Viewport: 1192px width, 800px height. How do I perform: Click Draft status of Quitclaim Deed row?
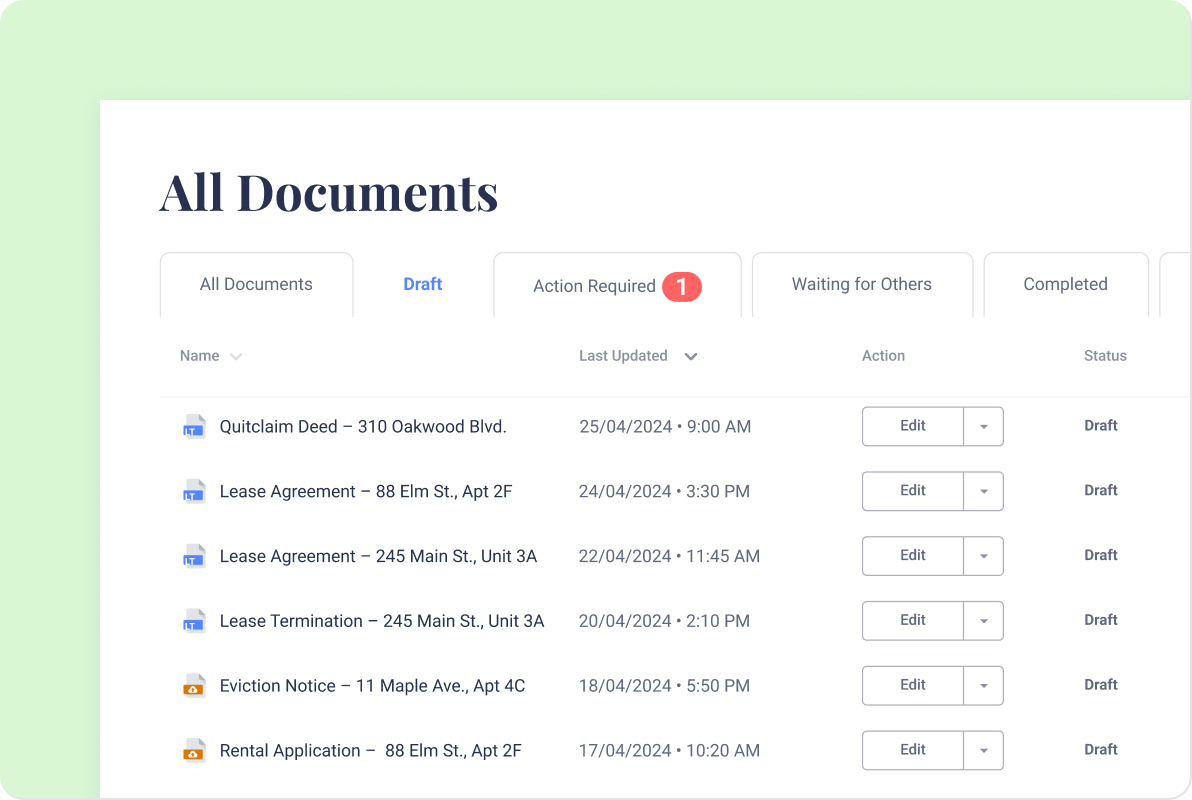pos(1101,426)
